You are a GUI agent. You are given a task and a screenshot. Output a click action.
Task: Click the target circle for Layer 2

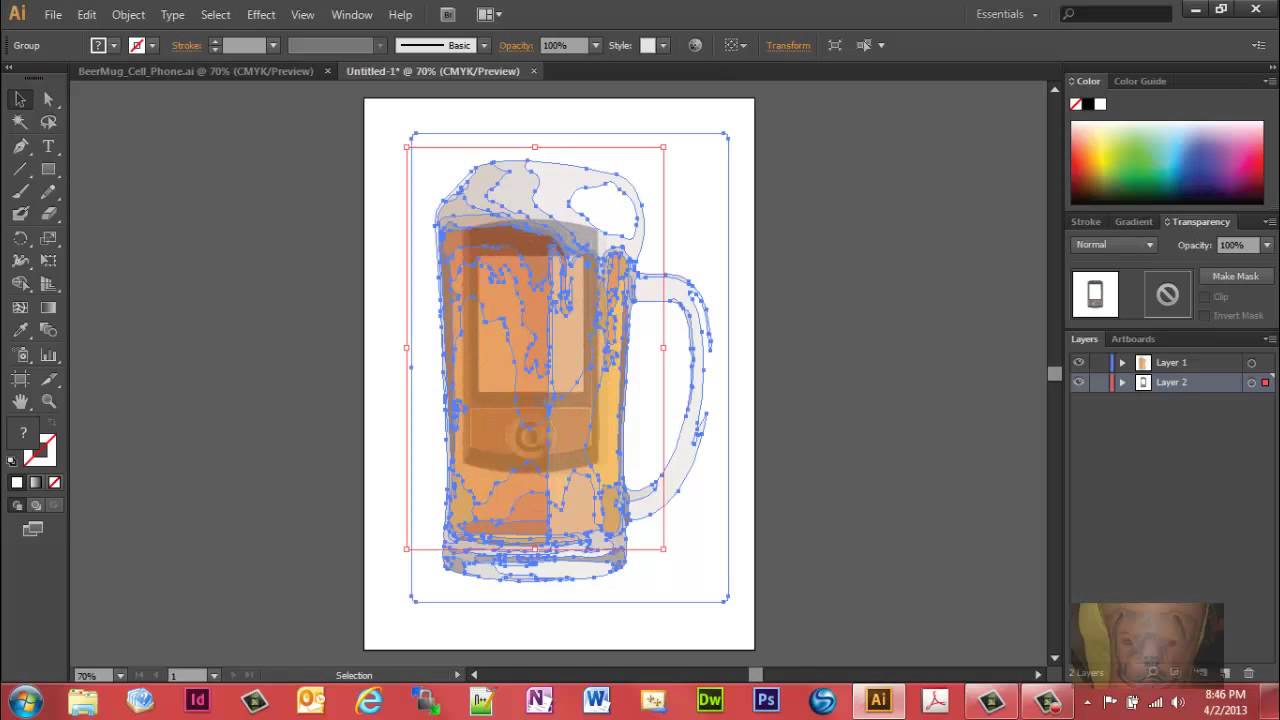point(1251,382)
